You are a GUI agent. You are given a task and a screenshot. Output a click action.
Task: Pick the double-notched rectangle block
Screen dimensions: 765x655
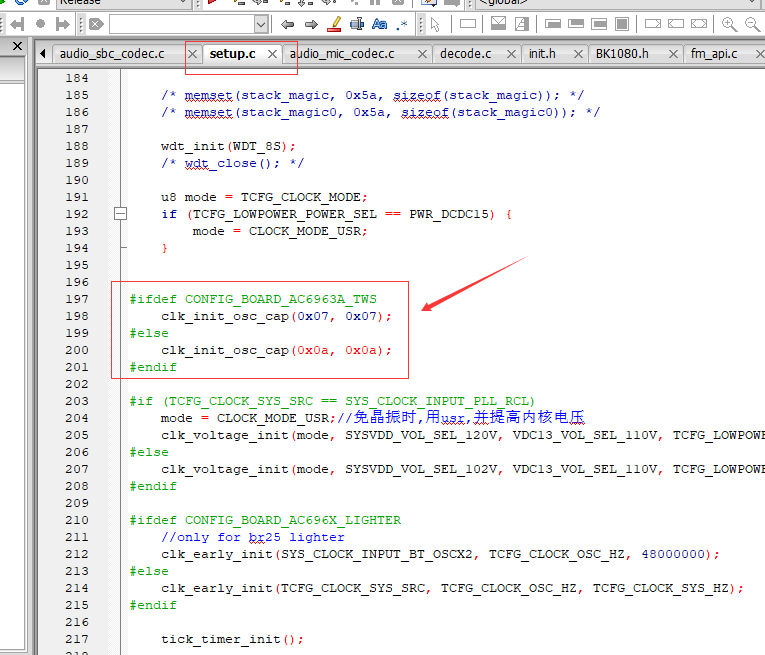point(699,23)
